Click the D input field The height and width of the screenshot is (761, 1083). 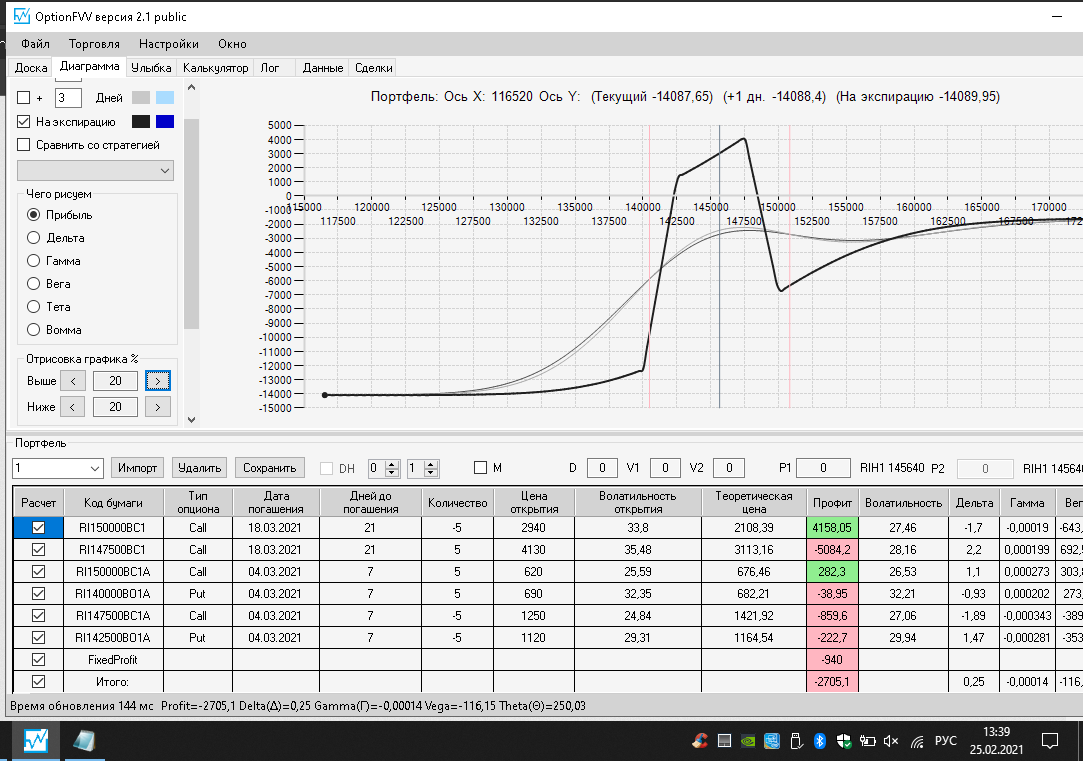602,468
